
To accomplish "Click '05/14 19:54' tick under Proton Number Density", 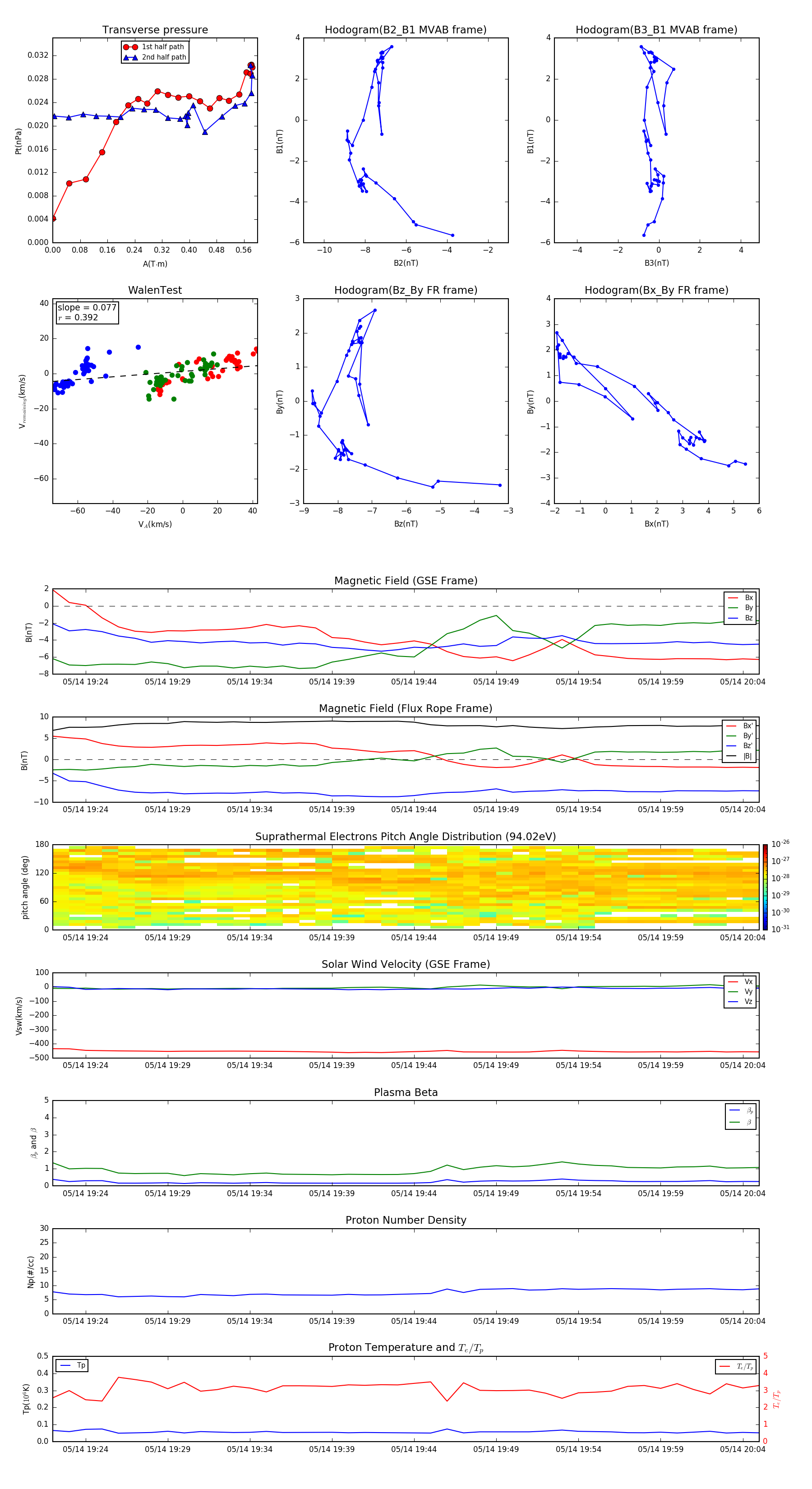I will [x=578, y=1321].
